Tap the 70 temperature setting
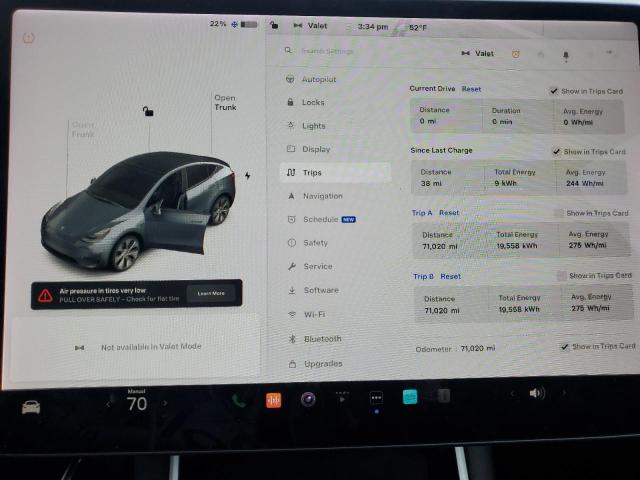640x480 pixels. click(x=137, y=404)
